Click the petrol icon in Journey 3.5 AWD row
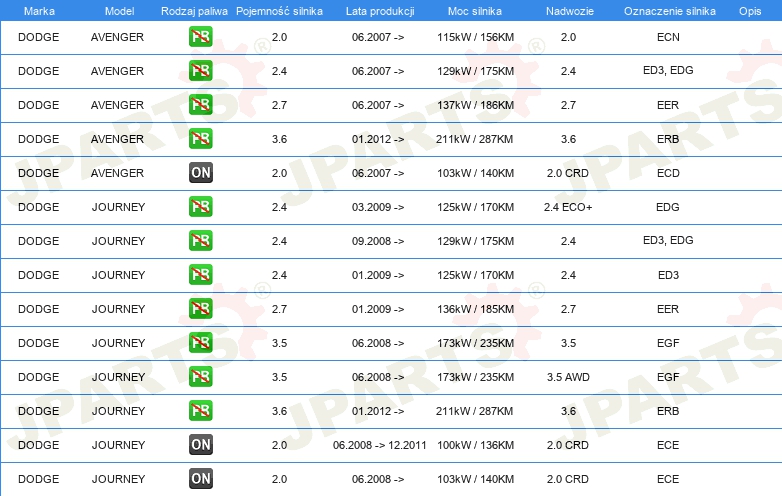782x496 pixels. click(200, 376)
